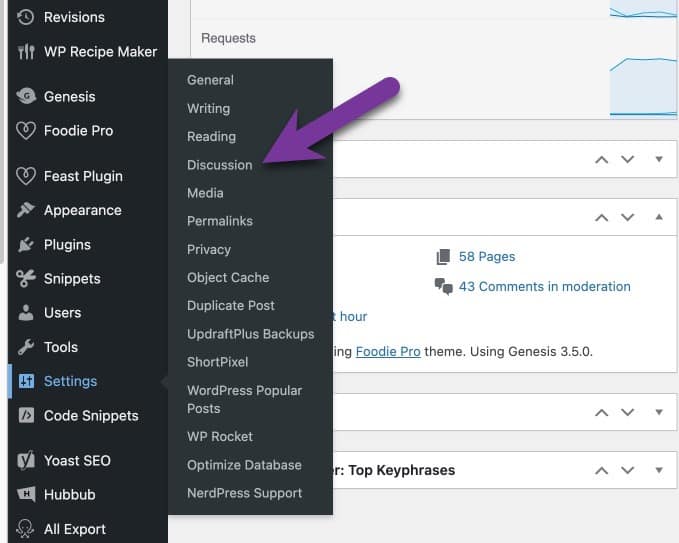Viewport: 679px width, 543px height.
Task: Move Top Keyphrases widget up
Action: coord(601,470)
